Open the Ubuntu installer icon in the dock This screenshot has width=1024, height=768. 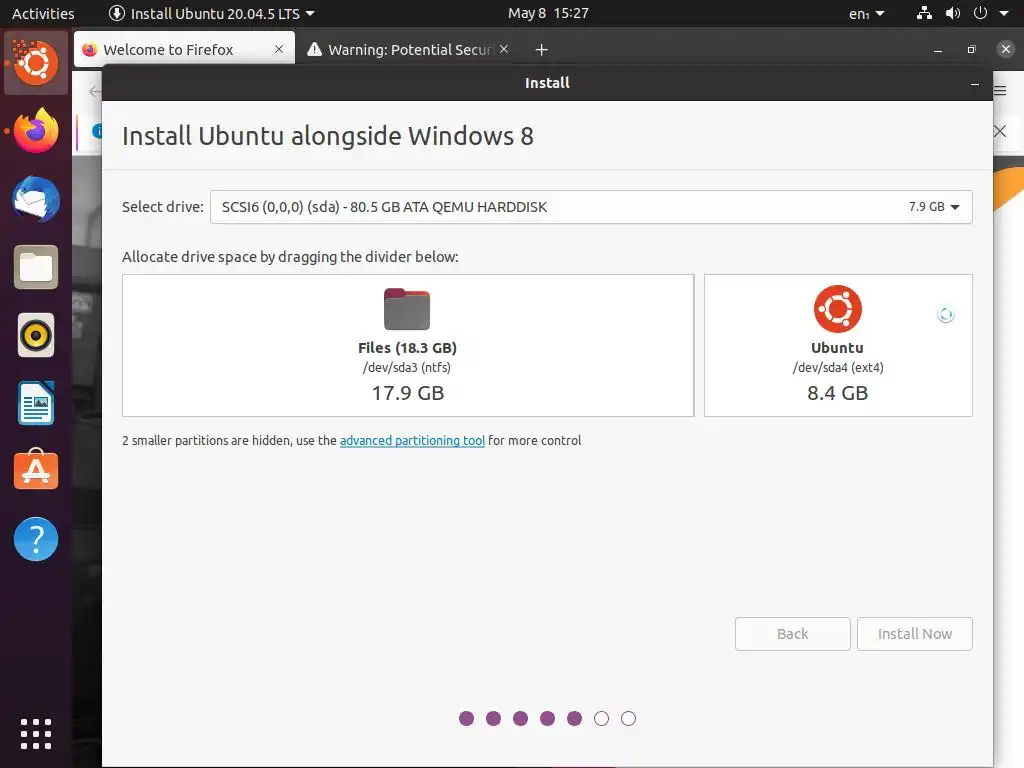[x=36, y=63]
